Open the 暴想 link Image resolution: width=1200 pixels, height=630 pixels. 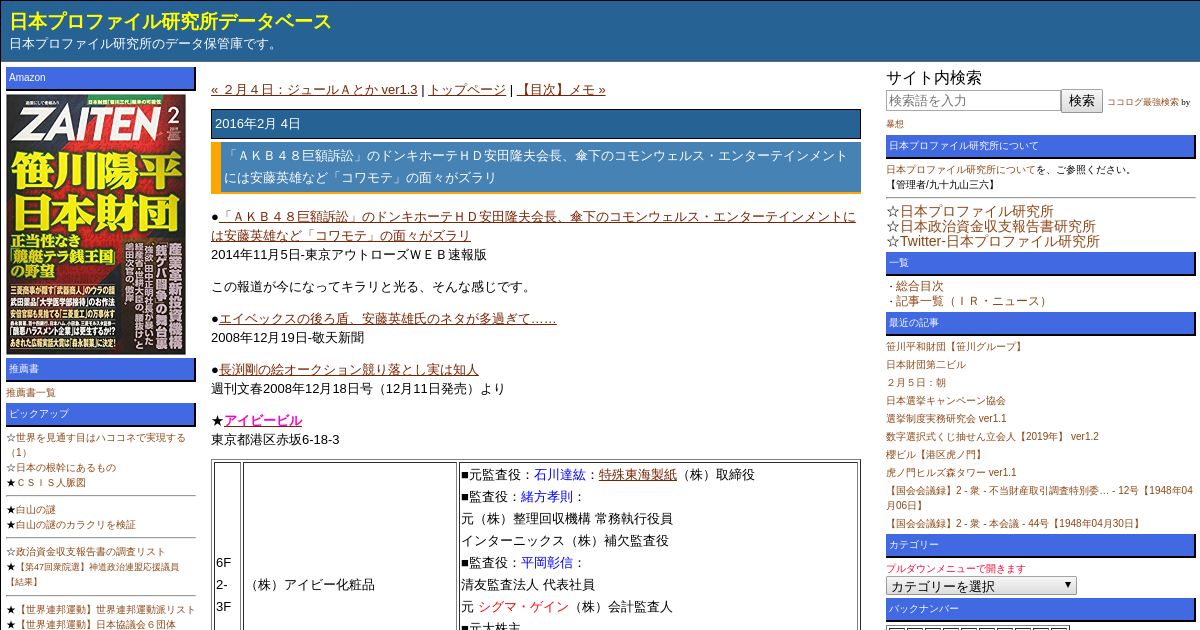point(895,124)
